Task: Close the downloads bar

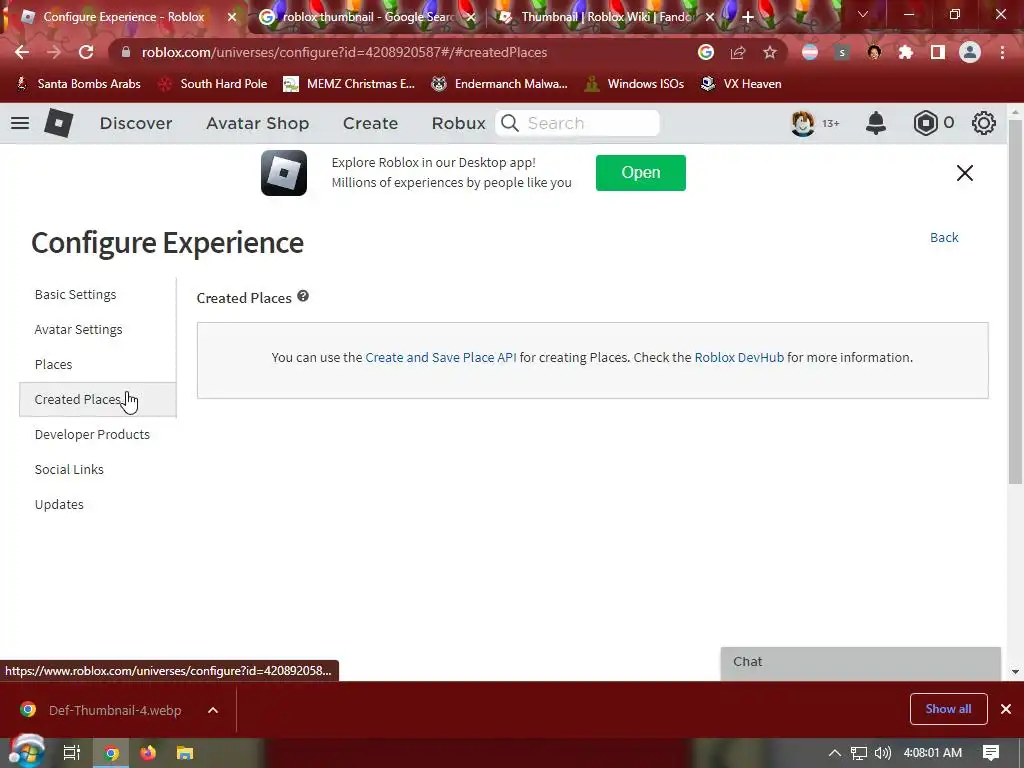Action: click(1006, 709)
